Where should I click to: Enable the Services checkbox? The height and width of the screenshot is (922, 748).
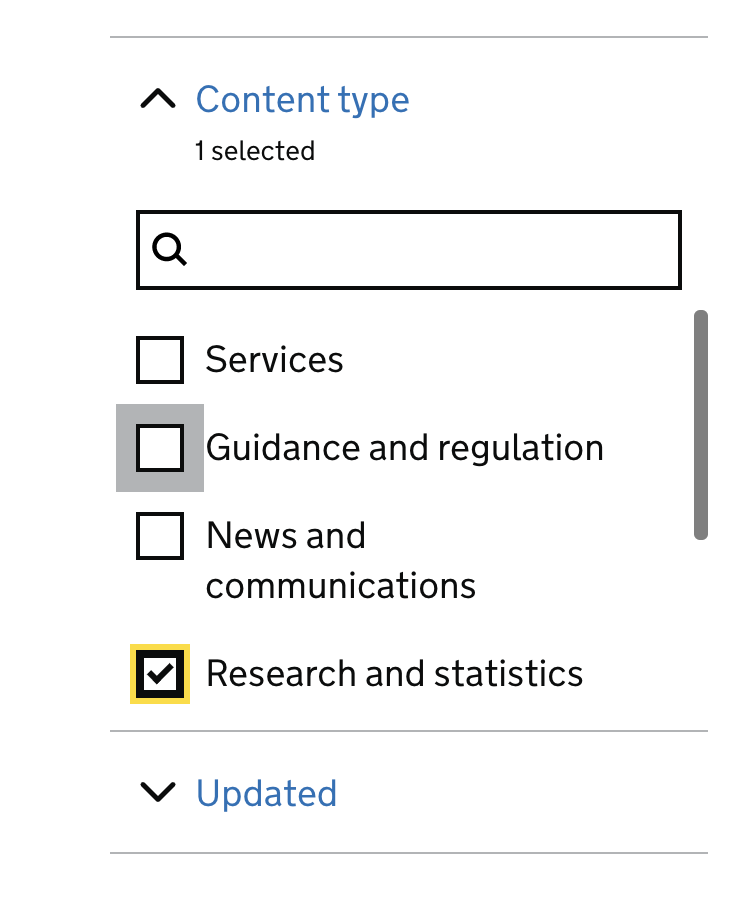pos(159,360)
